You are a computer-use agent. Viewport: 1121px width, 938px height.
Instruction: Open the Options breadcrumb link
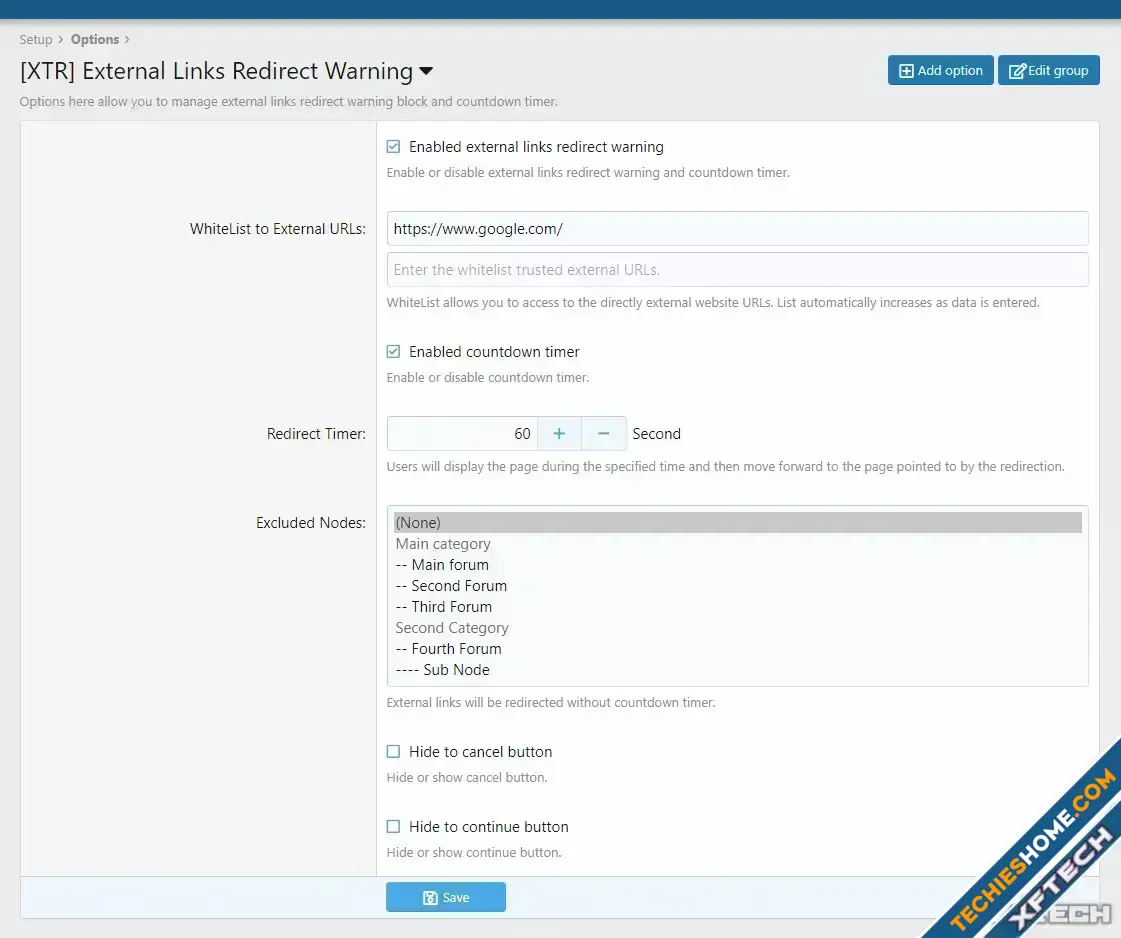(x=94, y=39)
